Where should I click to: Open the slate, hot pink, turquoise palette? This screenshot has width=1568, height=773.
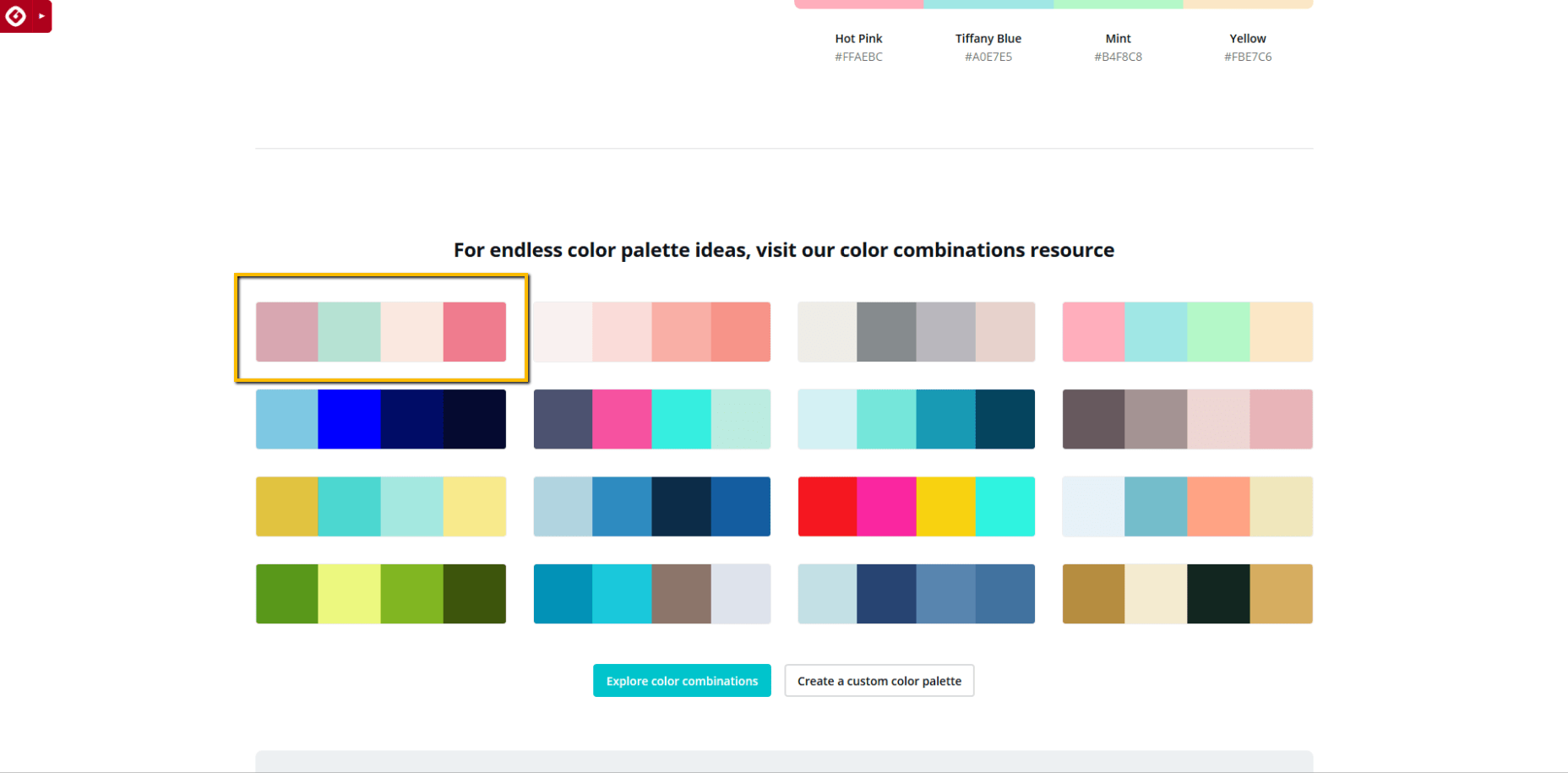click(x=652, y=419)
